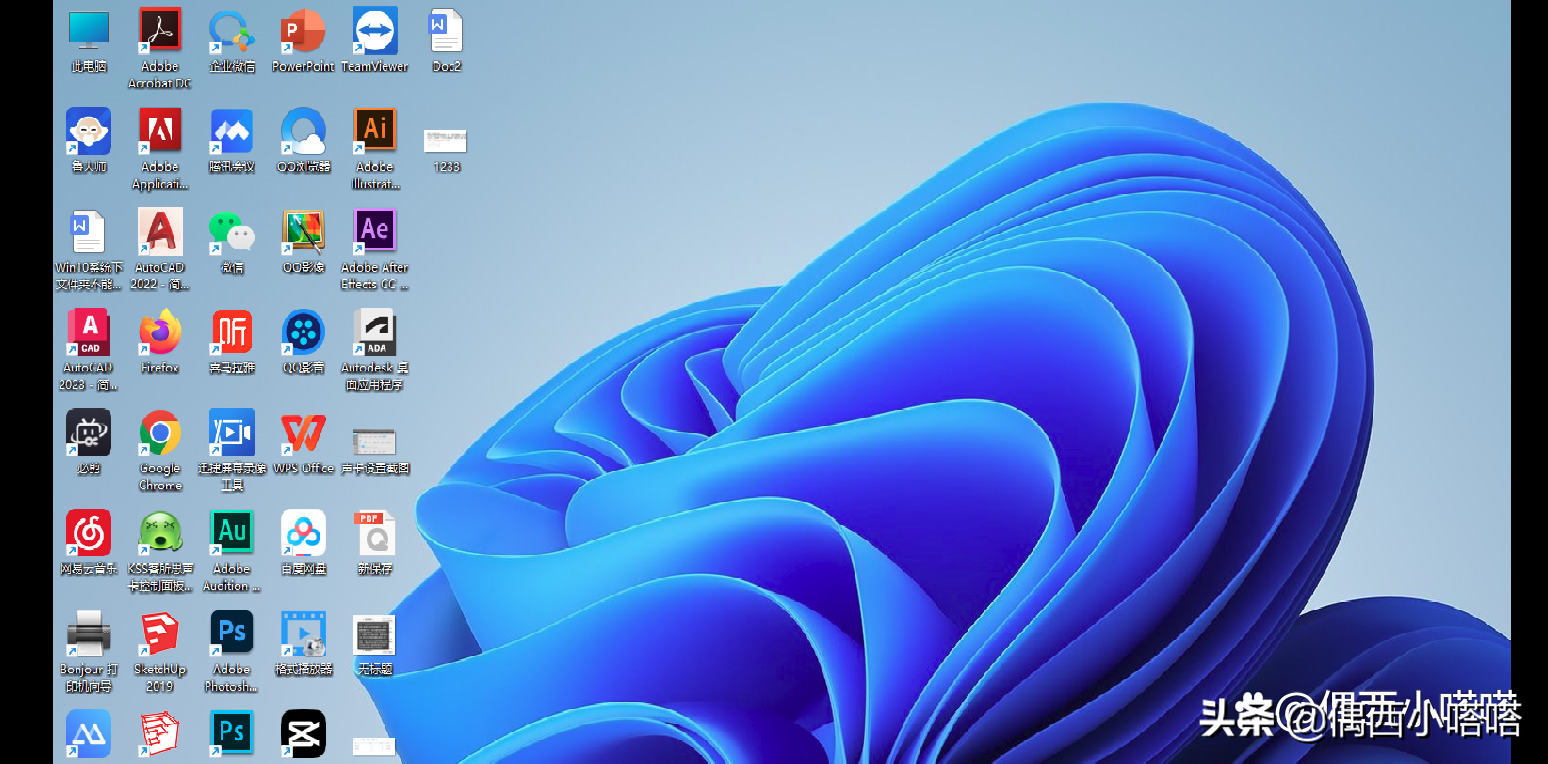Click the PowerPoint shortcut icon
Screen dimensions: 1548x764
pos(303,31)
